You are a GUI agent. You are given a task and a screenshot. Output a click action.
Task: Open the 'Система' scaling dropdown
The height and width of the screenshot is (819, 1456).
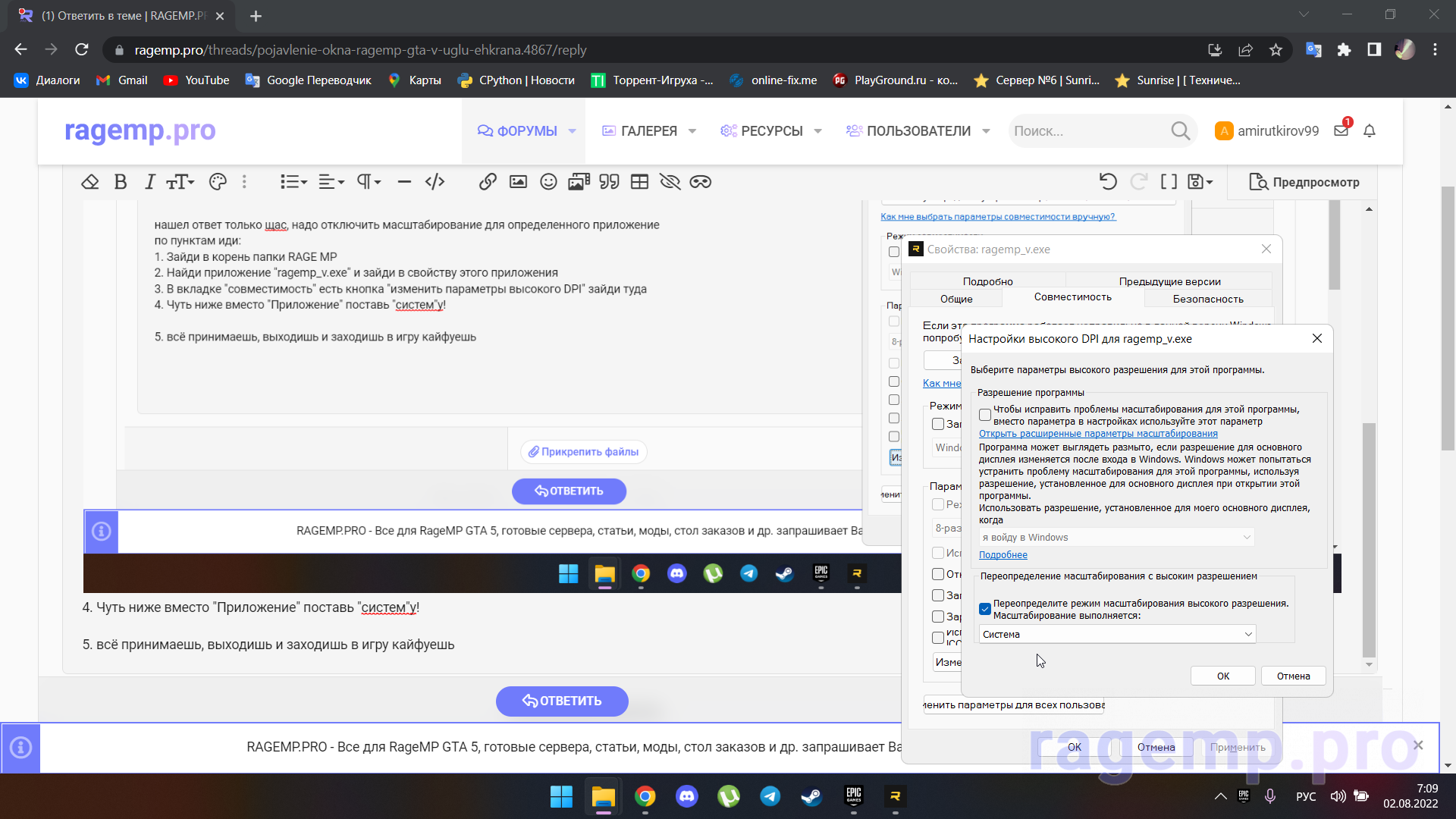1117,634
